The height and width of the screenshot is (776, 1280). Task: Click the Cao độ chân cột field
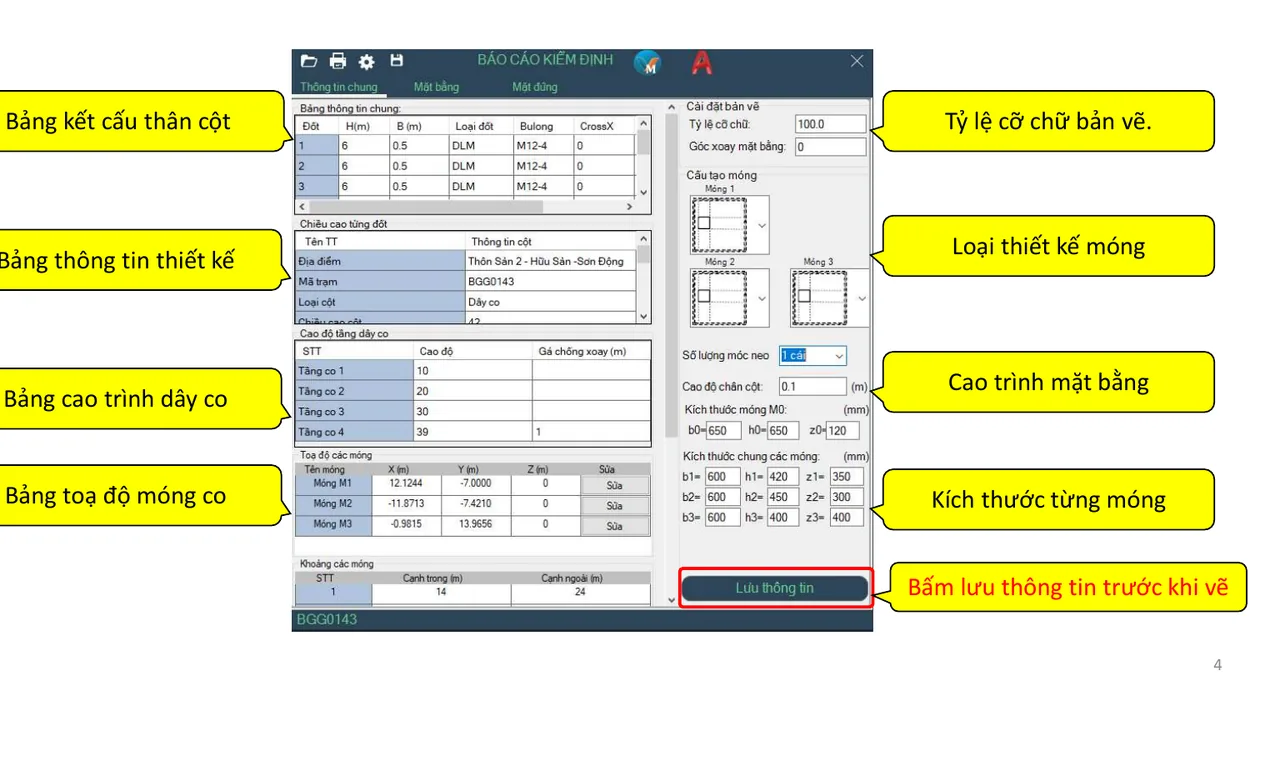tap(813, 386)
